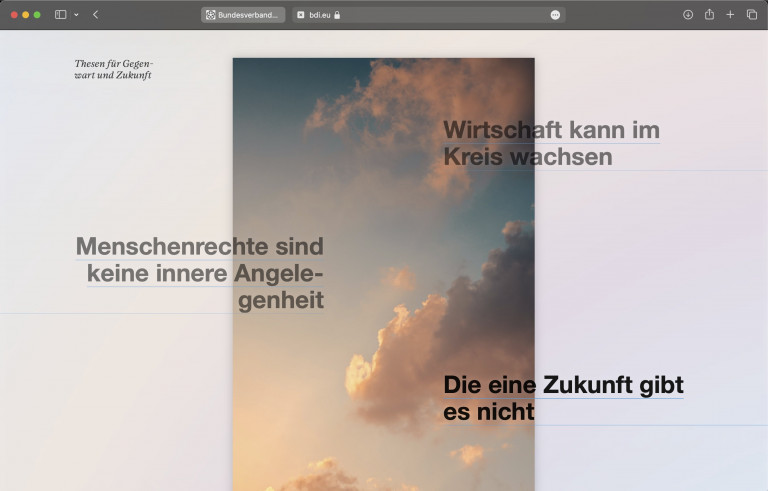This screenshot has width=768, height=491.
Task: Click the padlock icon in address bar
Action: [337, 15]
